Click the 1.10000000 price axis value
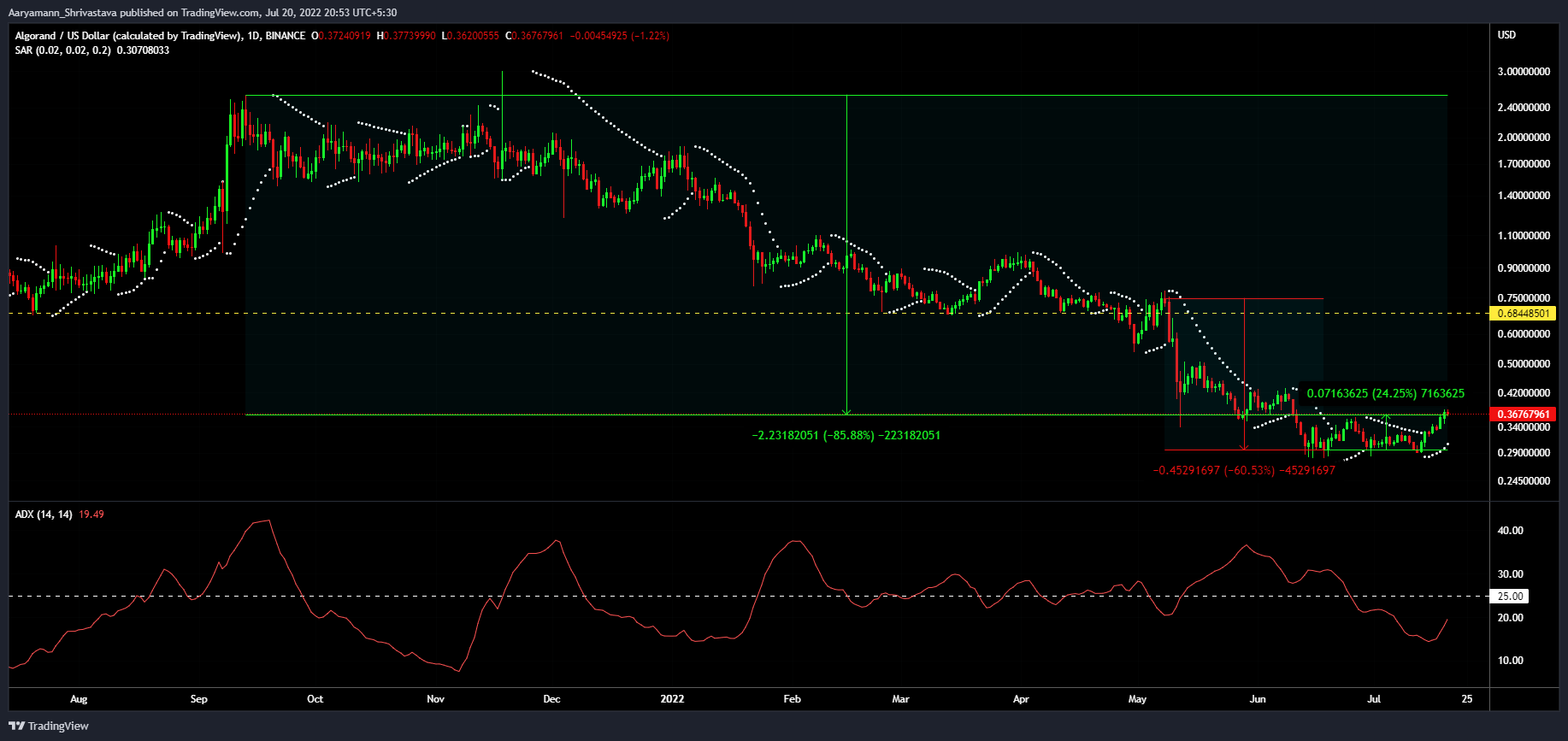The image size is (1568, 741). point(1524,236)
